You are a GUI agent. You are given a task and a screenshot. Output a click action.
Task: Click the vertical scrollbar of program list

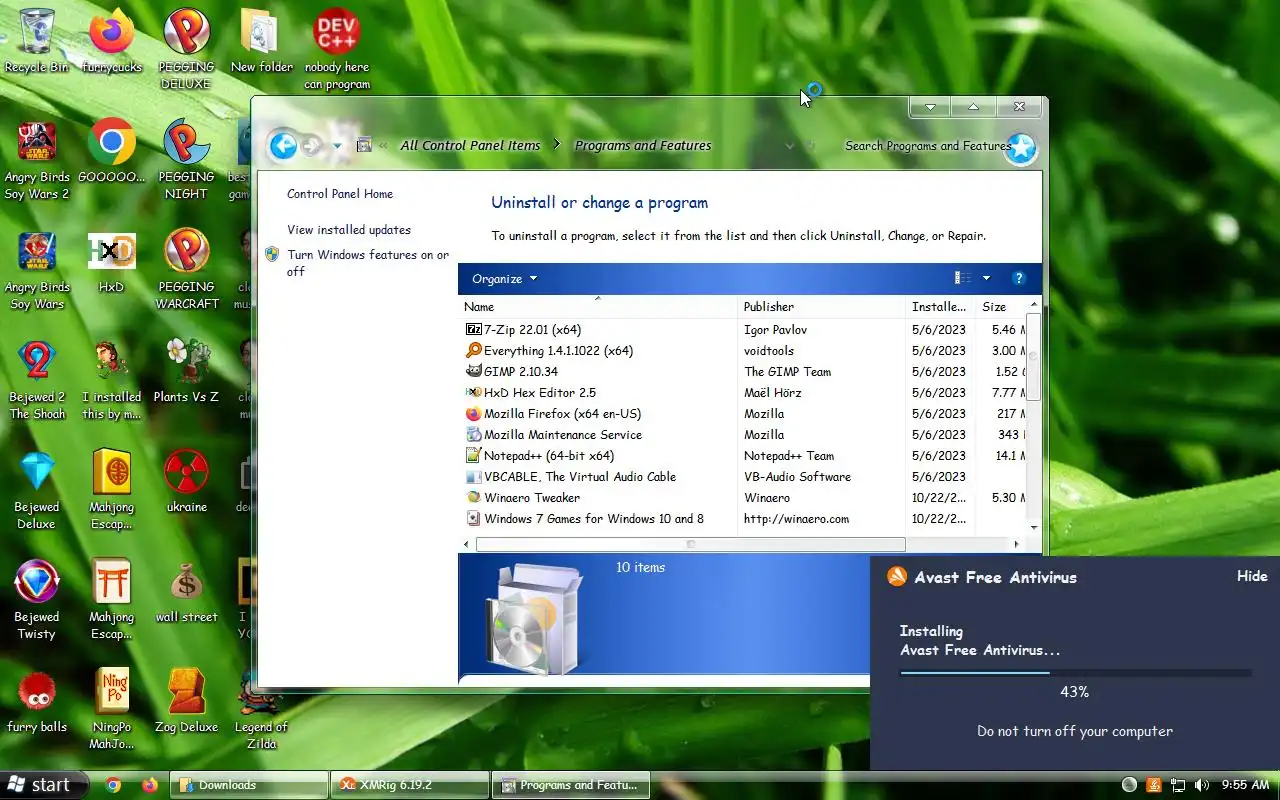tap(1034, 355)
